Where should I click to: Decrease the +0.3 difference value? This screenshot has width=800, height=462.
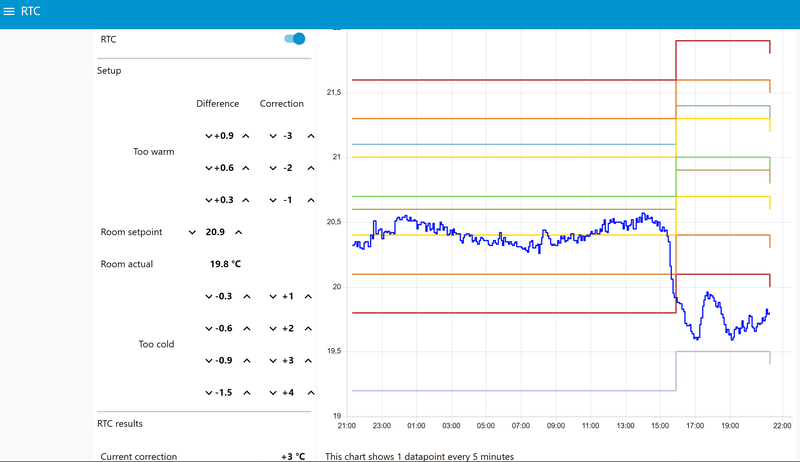pyautogui.click(x=208, y=200)
